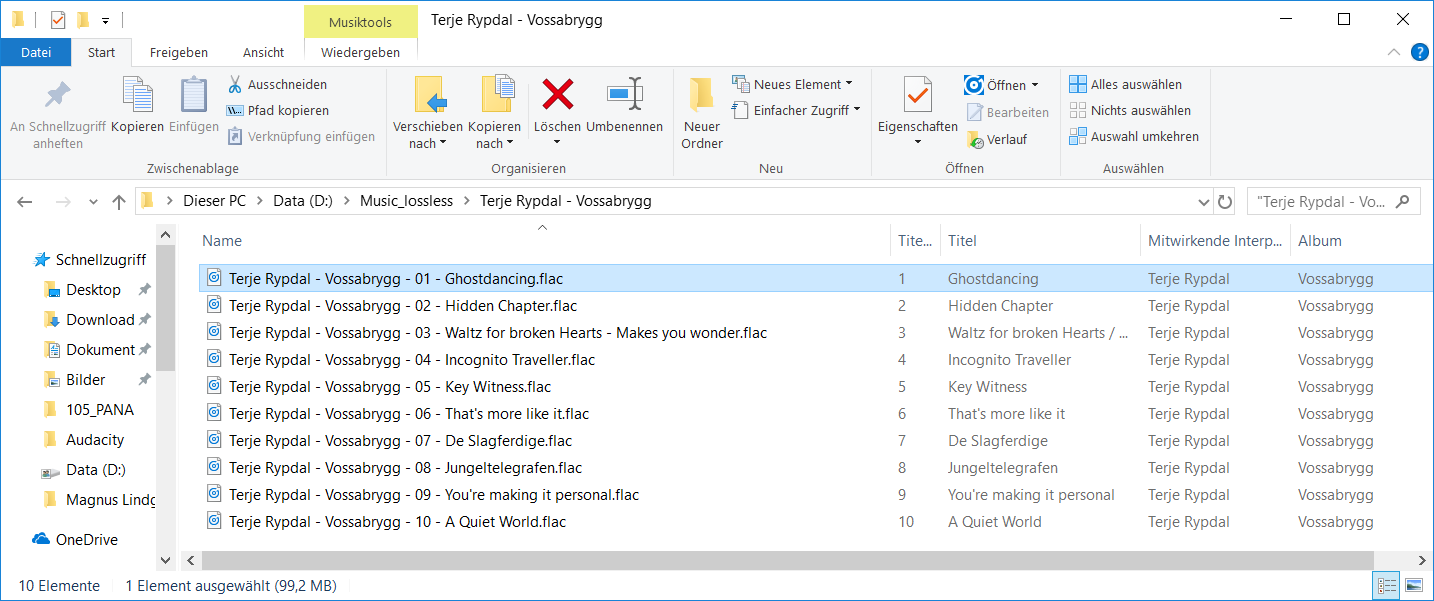Screen dimensions: 1434x601
Task: Click Auswahl umkehren
Action: pyautogui.click(x=1133, y=136)
